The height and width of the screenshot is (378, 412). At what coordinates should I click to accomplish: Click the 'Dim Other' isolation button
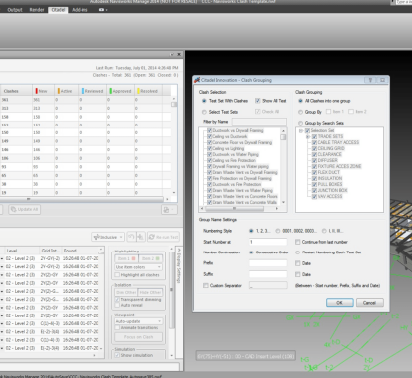click(126, 292)
